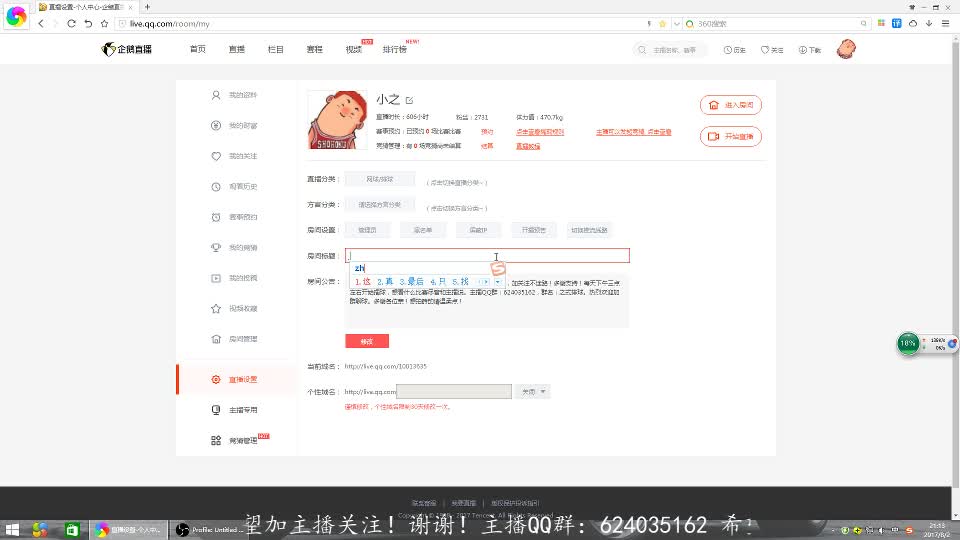Image resolution: width=960 pixels, height=540 pixels.
Task: Click the red 修改 submit button
Action: coord(366,341)
